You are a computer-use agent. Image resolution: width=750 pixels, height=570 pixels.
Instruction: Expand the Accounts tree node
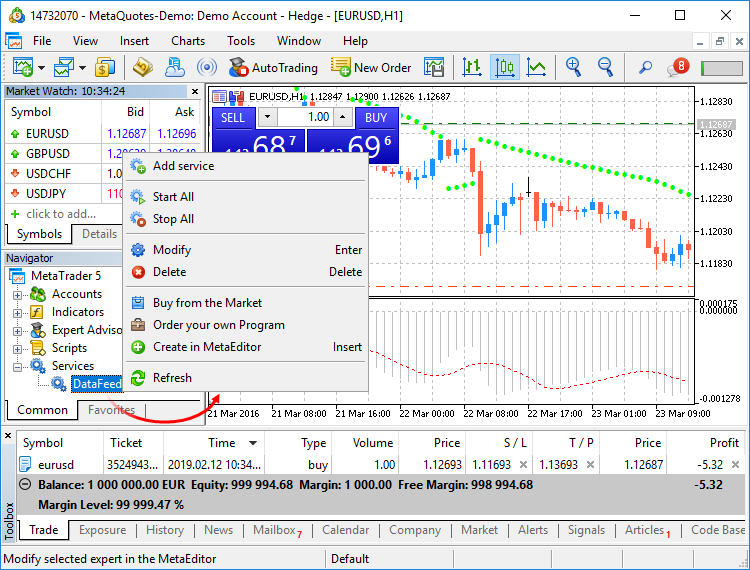17,294
